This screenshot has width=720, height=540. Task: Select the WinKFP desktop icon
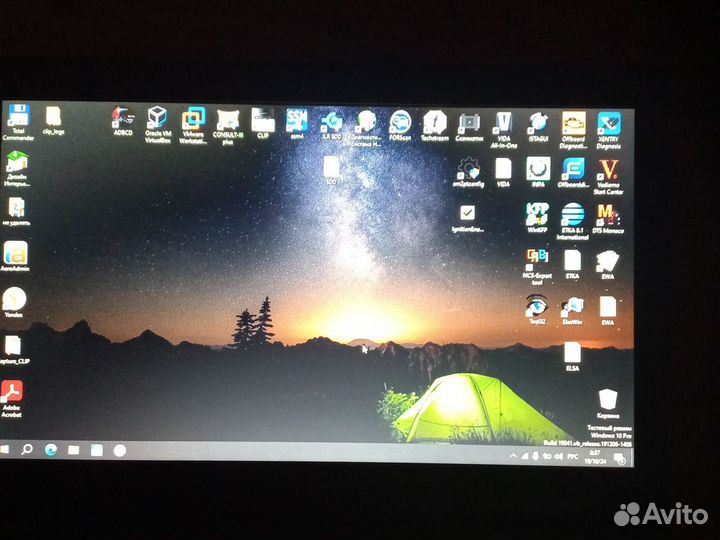tap(537, 215)
